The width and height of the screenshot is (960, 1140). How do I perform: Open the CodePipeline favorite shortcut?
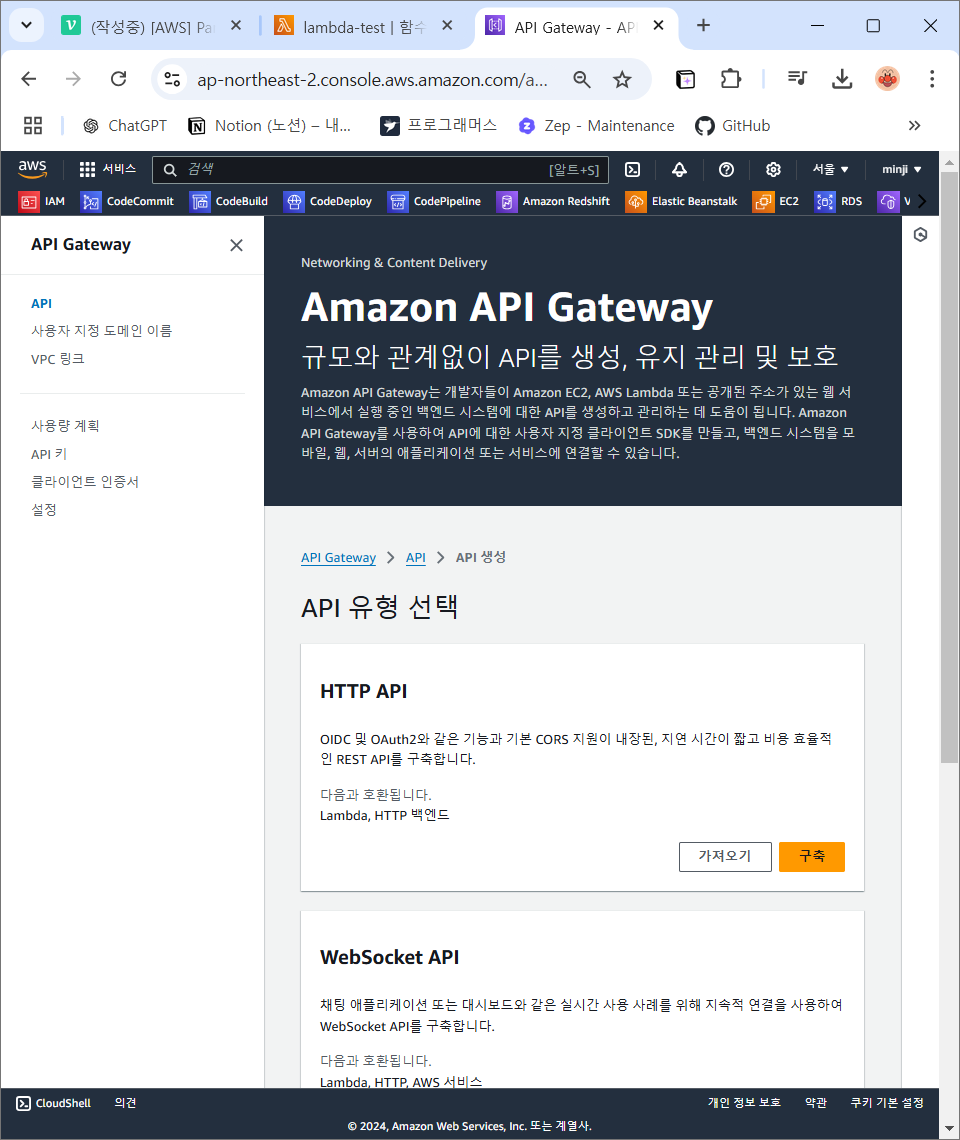point(435,201)
